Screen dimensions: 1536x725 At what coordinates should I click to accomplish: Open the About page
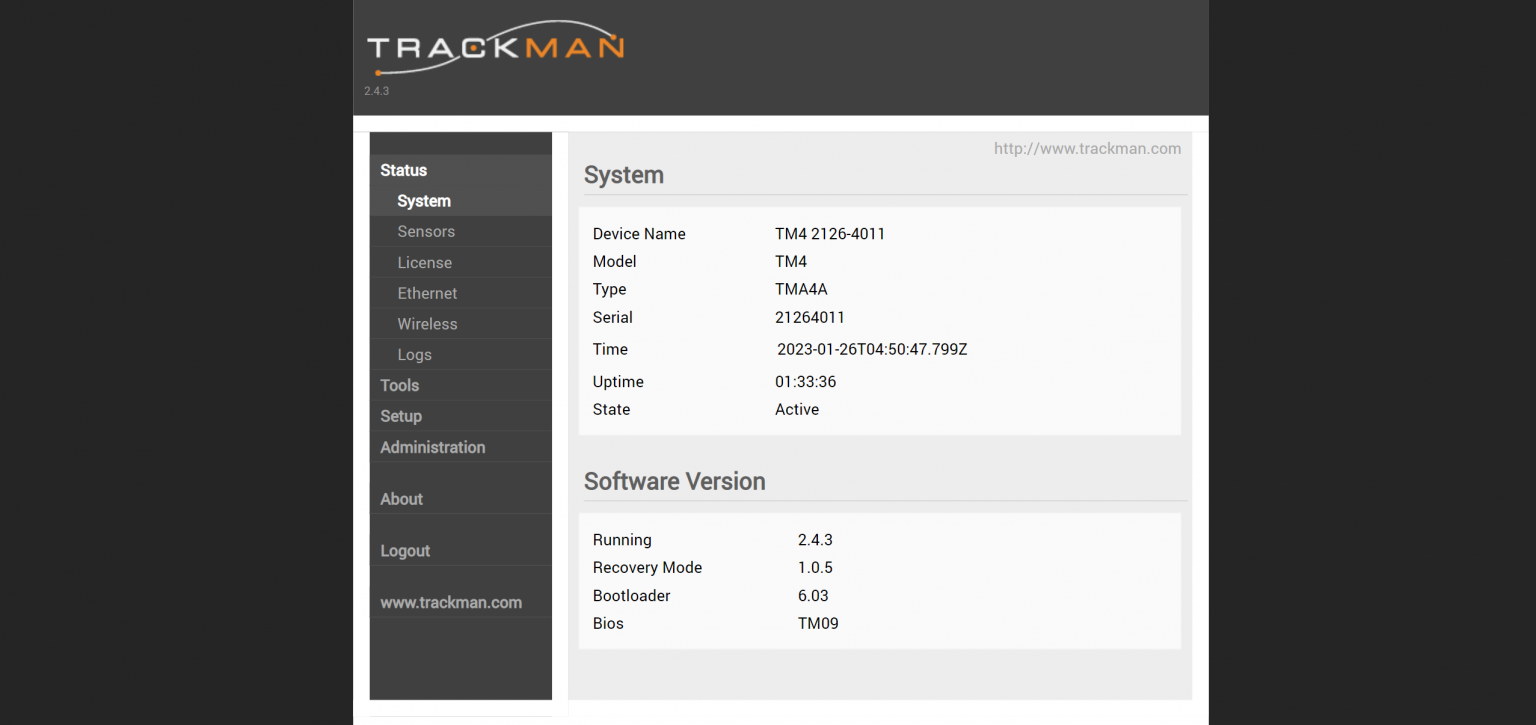(x=402, y=499)
